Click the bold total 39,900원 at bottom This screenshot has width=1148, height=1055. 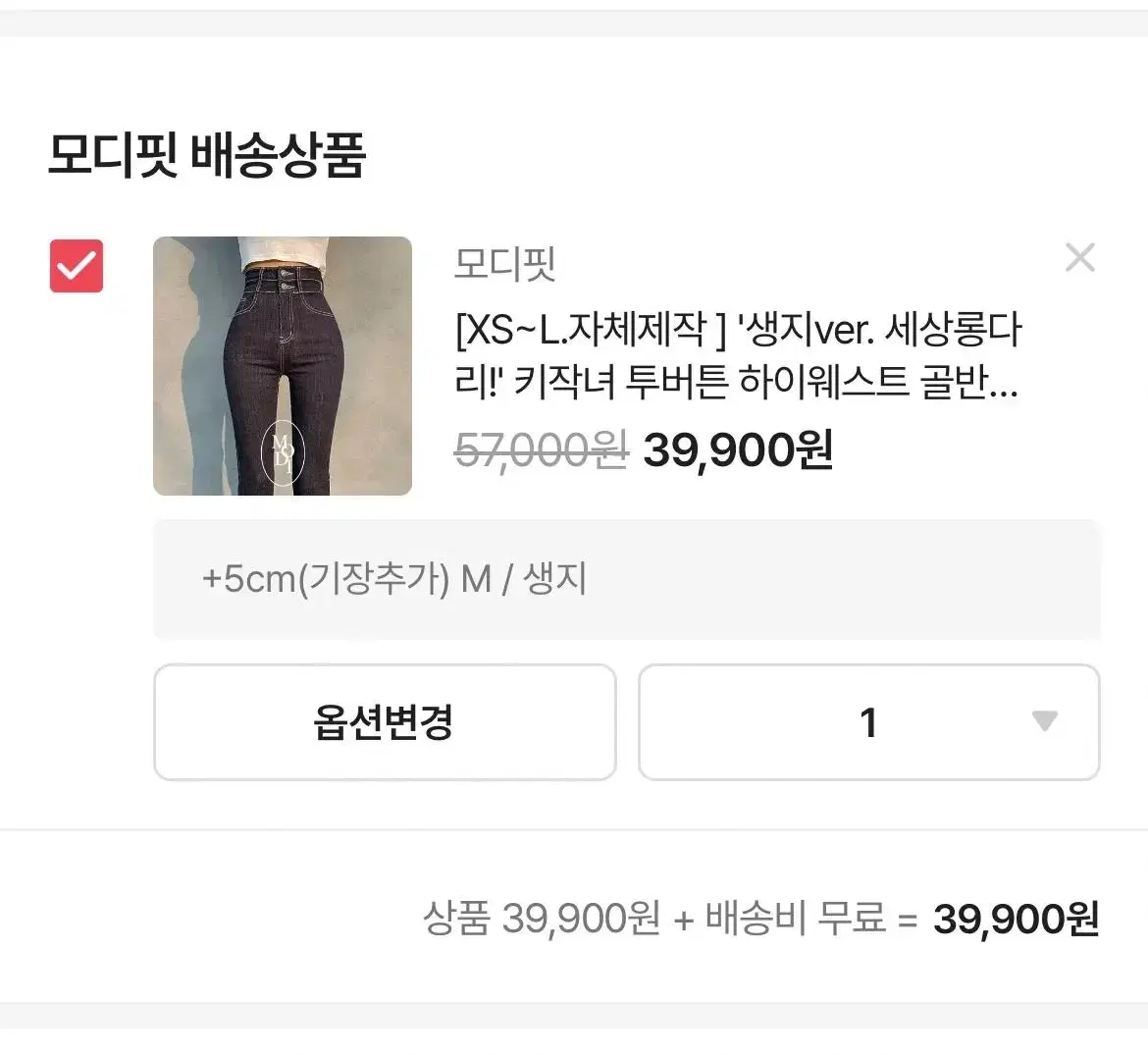(x=1017, y=918)
